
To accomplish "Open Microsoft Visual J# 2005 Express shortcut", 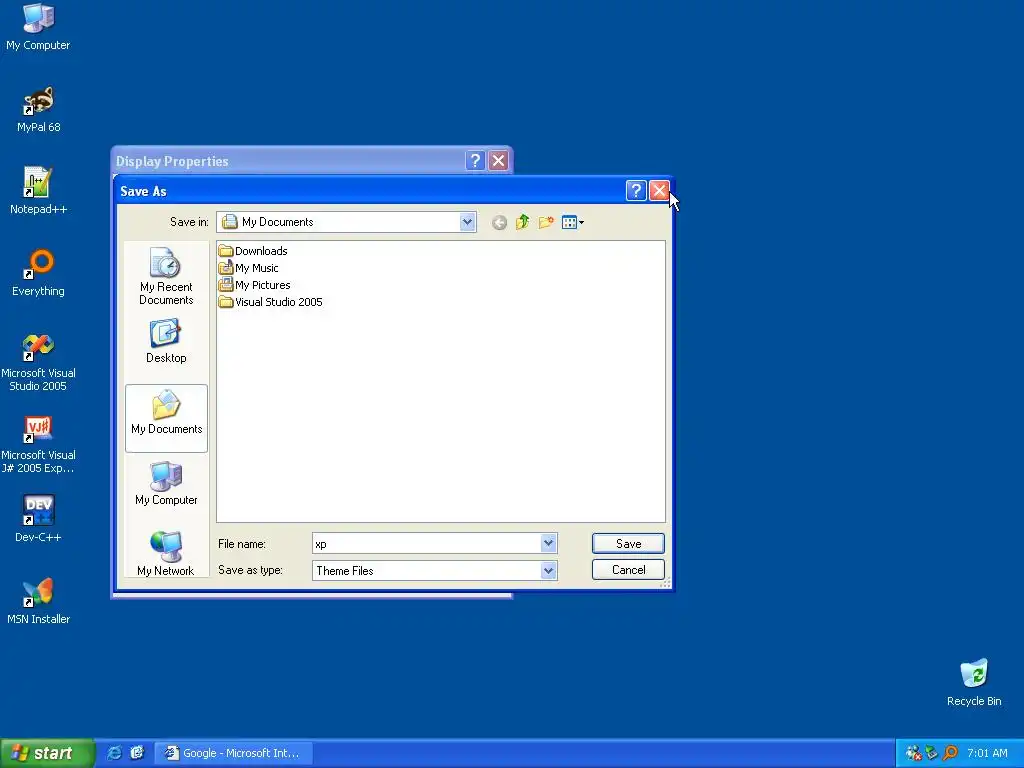I will (x=38, y=445).
